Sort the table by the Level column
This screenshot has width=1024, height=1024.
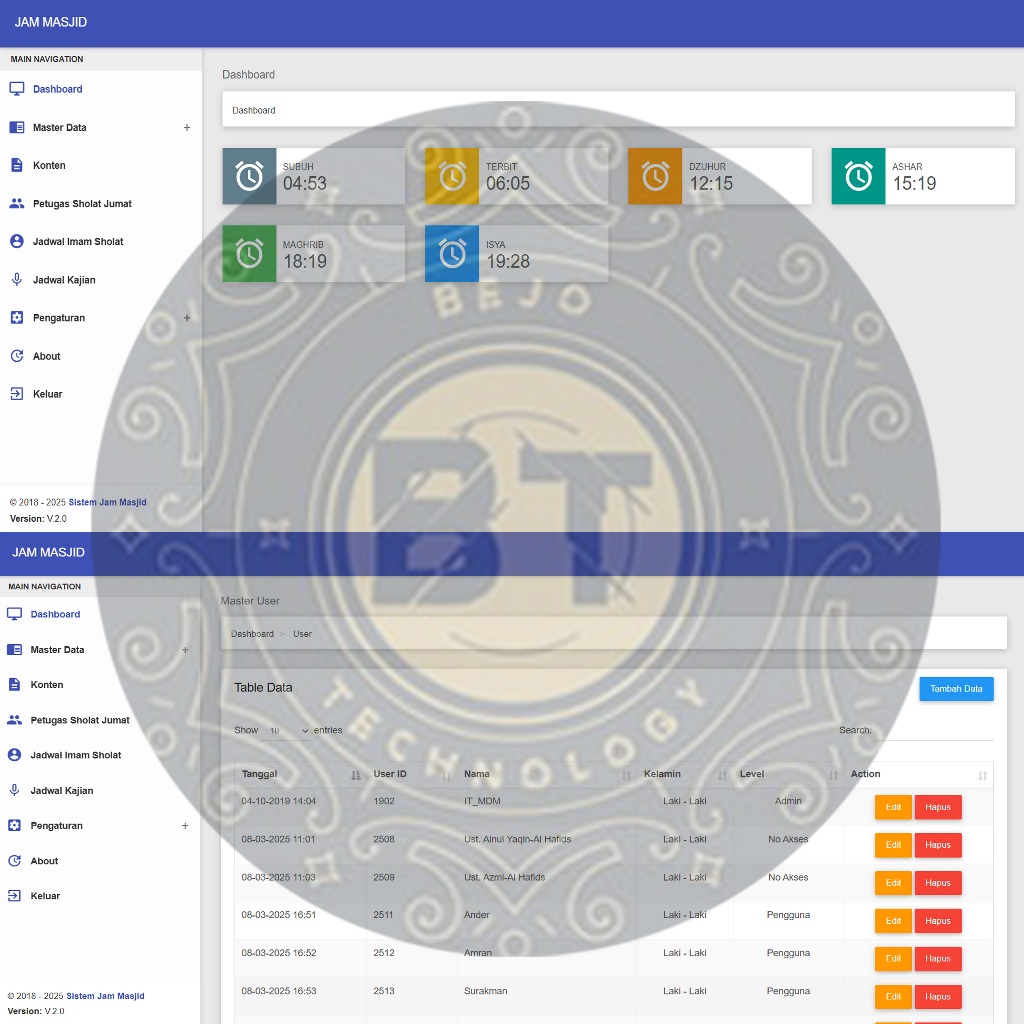[788, 774]
